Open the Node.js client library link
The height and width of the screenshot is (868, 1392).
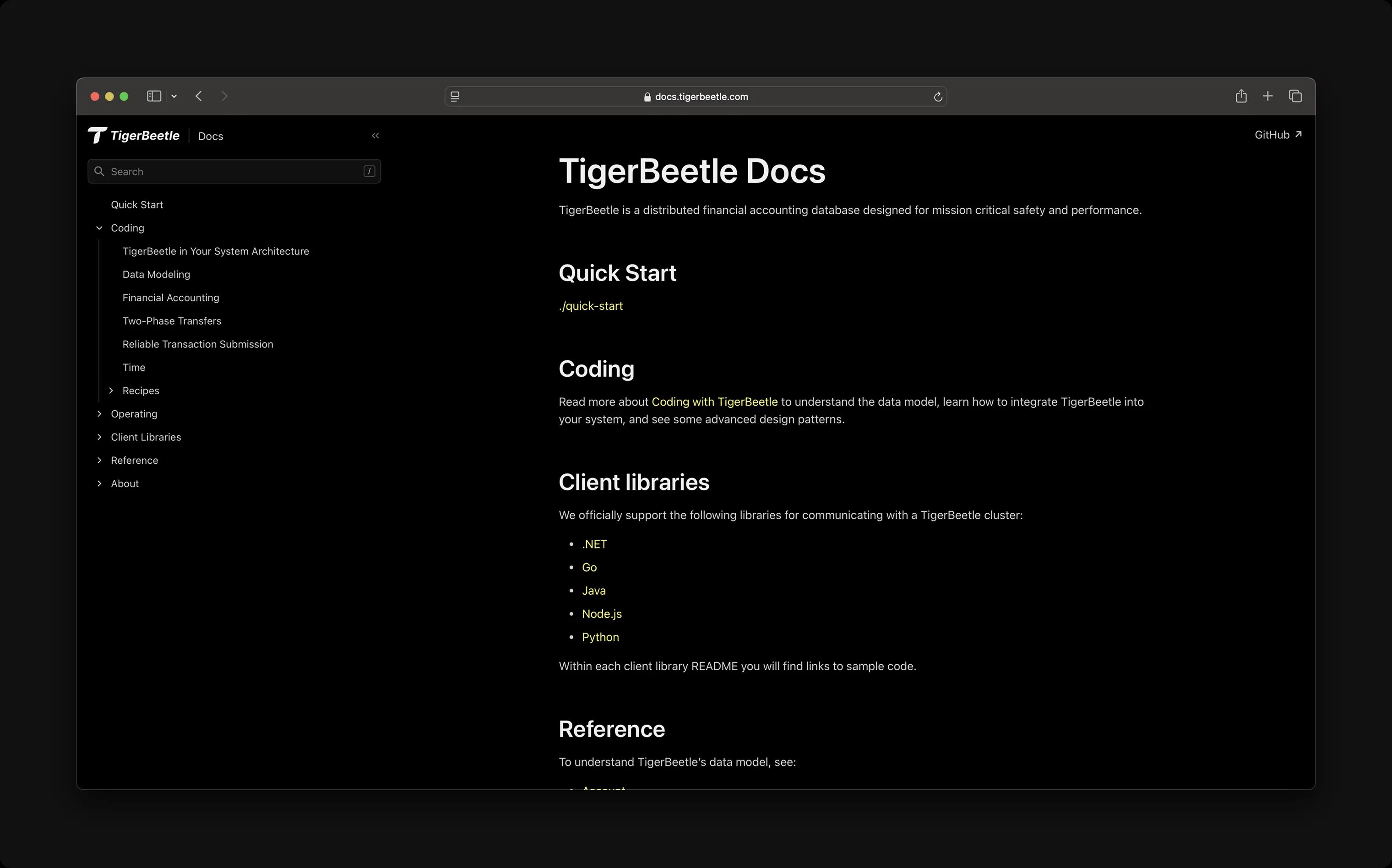click(602, 613)
